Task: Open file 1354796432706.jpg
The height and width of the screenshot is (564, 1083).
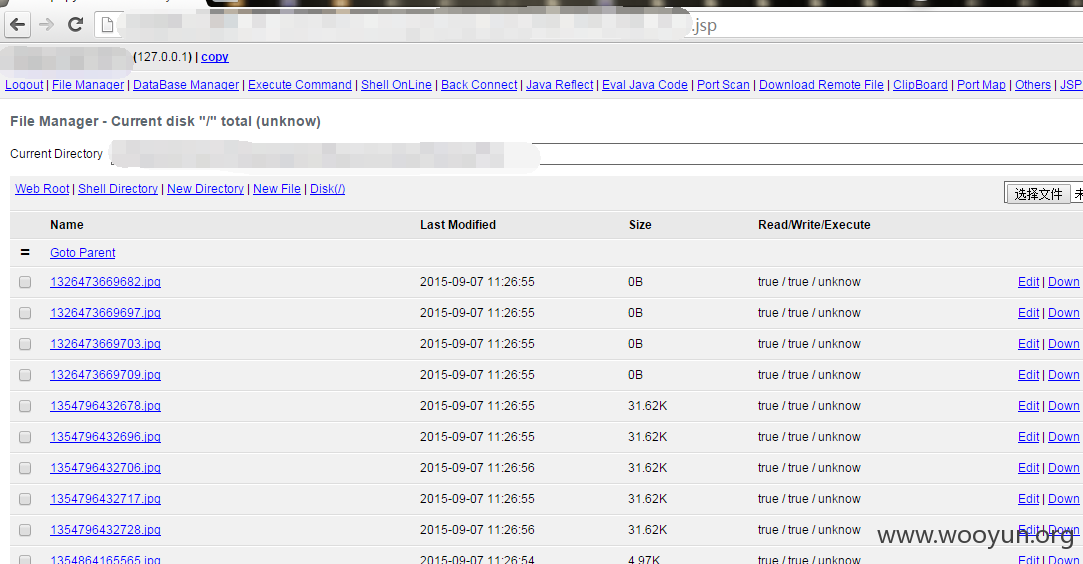Action: (105, 468)
